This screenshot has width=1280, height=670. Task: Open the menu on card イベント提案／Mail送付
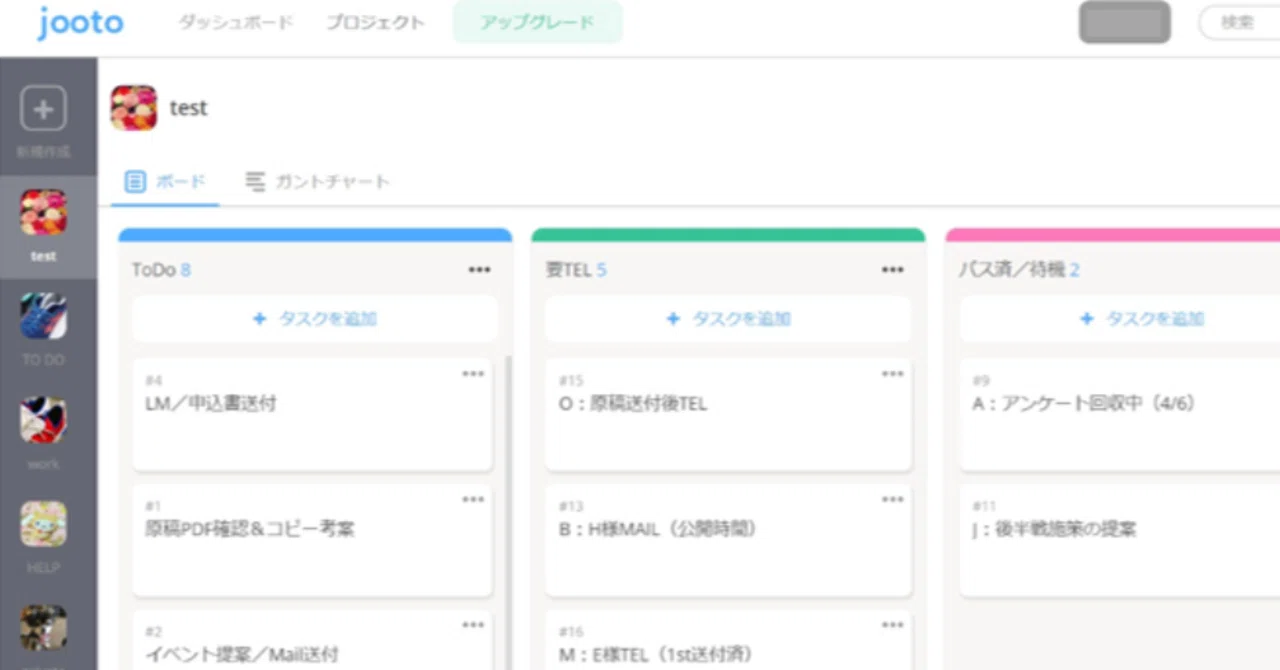point(473,625)
